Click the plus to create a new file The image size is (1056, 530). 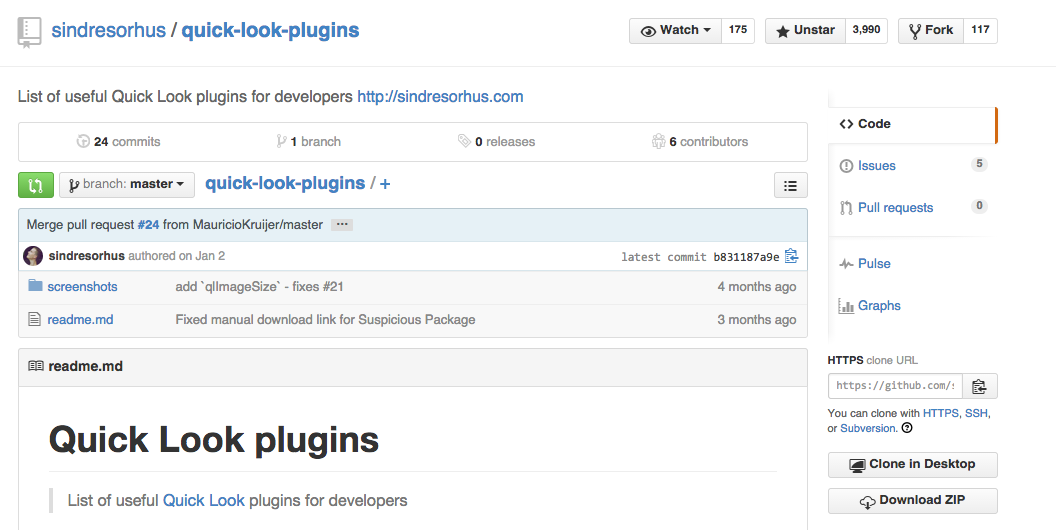click(385, 184)
